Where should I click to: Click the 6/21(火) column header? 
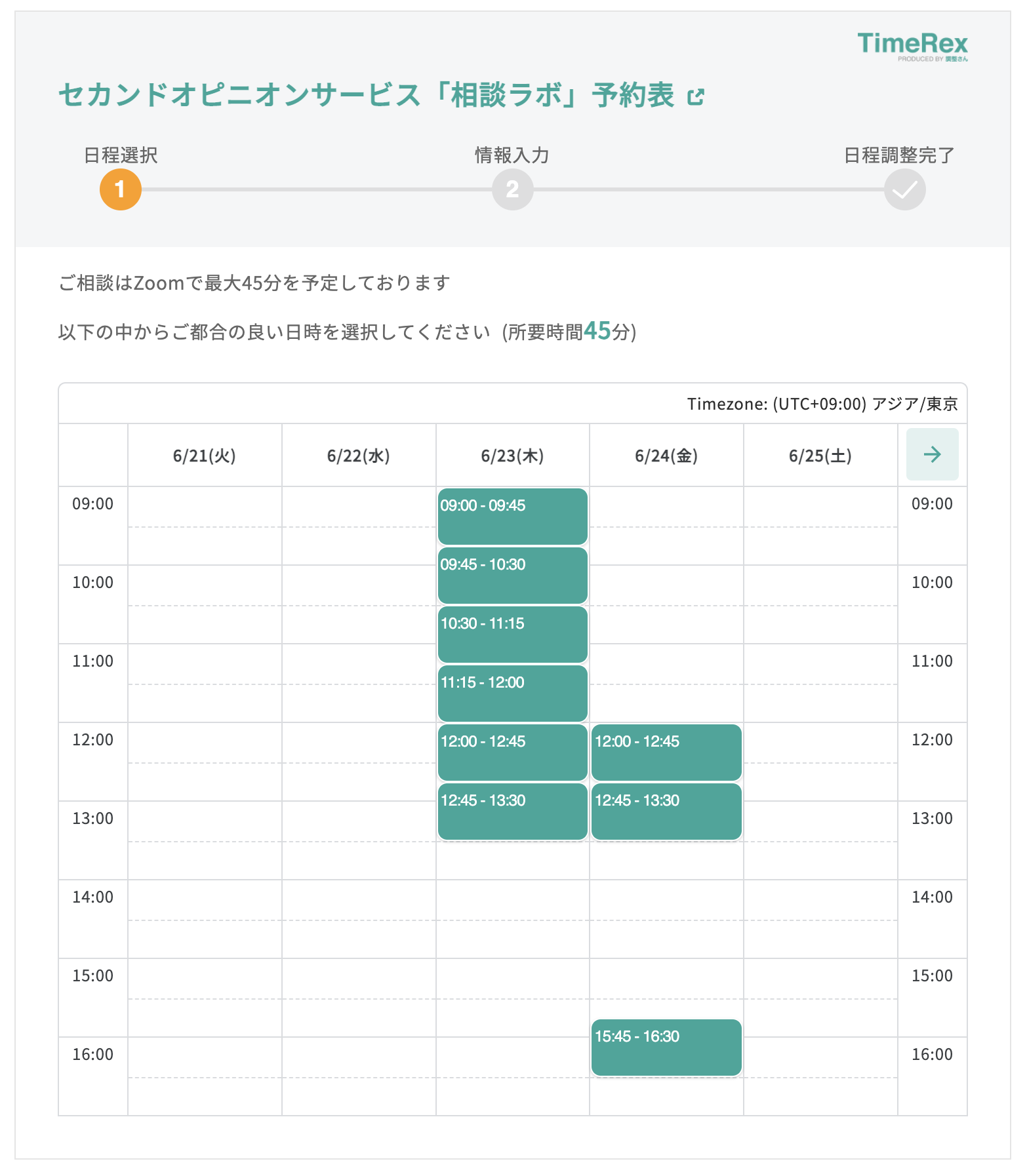pos(205,456)
